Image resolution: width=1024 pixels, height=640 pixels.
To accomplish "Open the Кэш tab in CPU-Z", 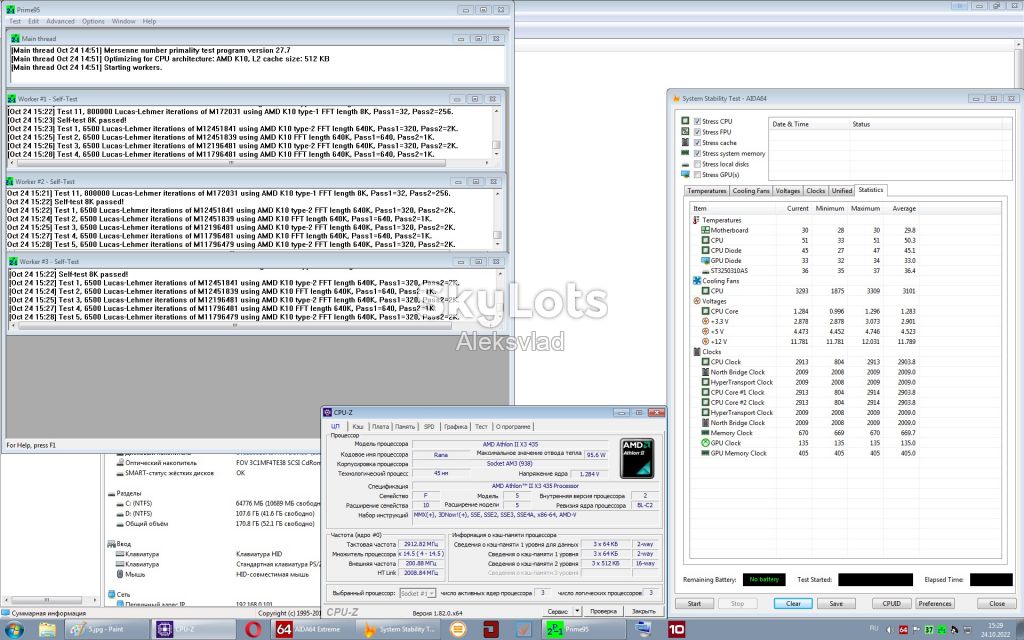I will pyautogui.click(x=358, y=426).
